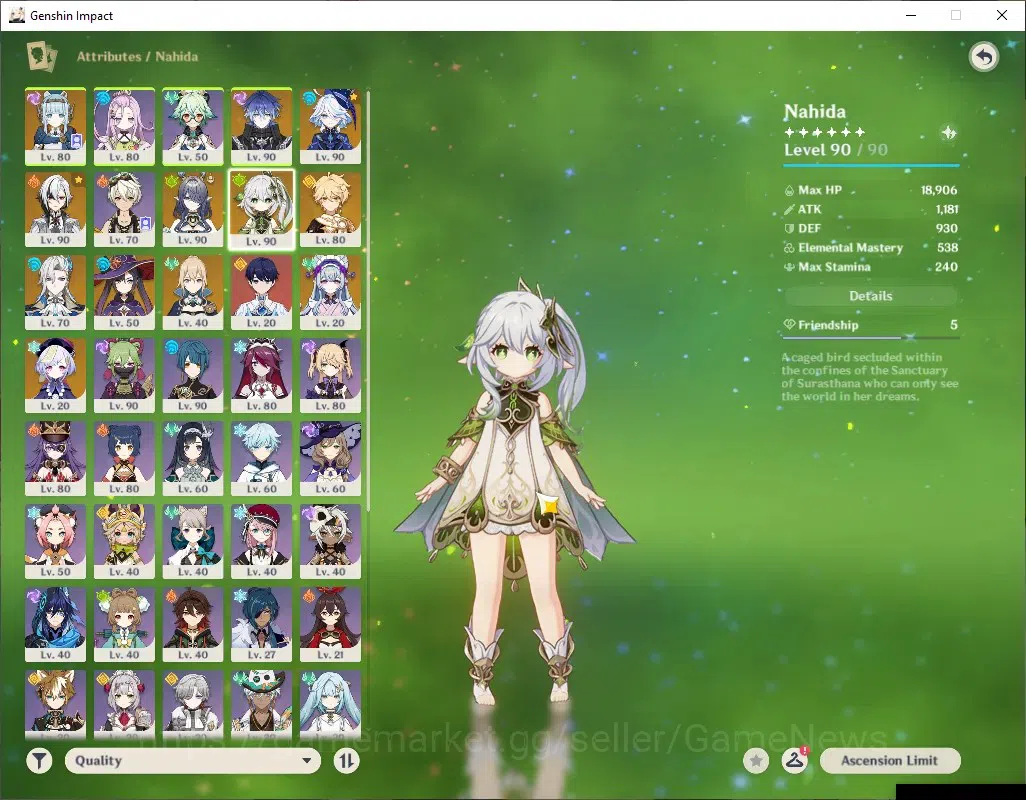Click the DEF stat row
The height and width of the screenshot is (800, 1026).
[870, 228]
